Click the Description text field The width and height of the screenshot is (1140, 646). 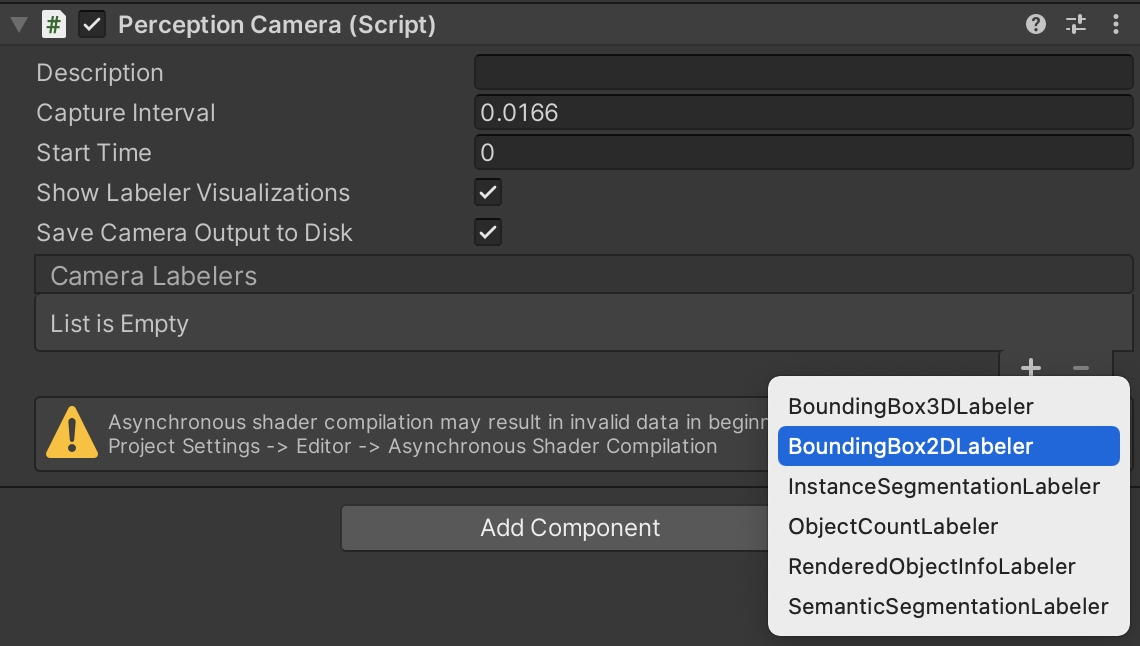click(803, 73)
